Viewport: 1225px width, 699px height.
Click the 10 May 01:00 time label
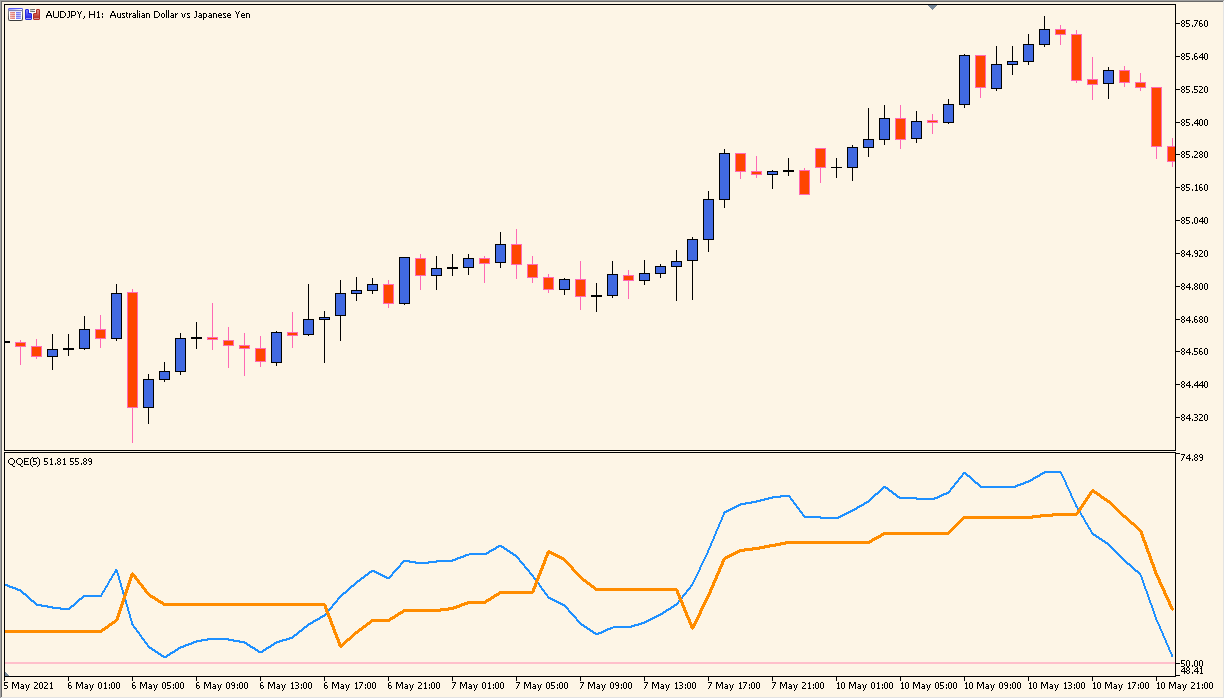click(866, 686)
